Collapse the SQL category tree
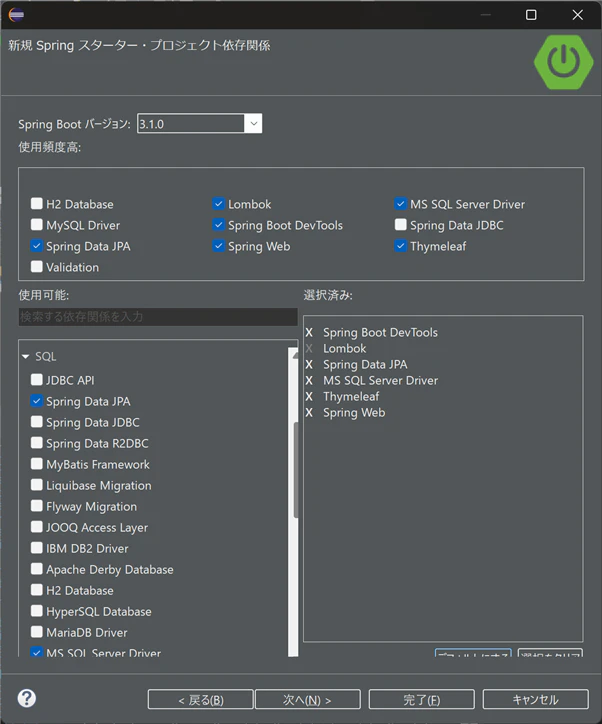 [25, 356]
